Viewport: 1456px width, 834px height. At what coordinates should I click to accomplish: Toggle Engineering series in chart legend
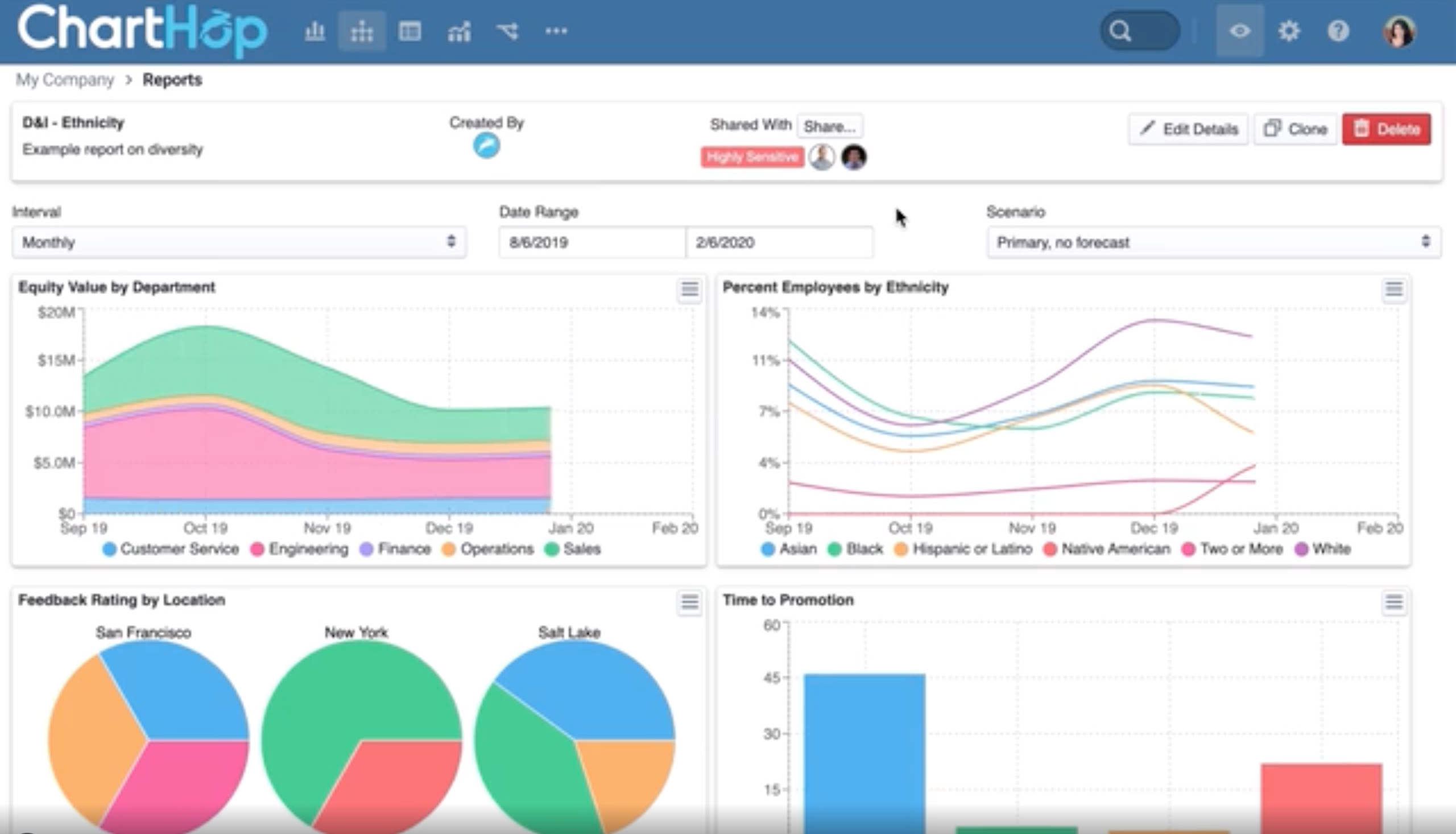click(299, 549)
